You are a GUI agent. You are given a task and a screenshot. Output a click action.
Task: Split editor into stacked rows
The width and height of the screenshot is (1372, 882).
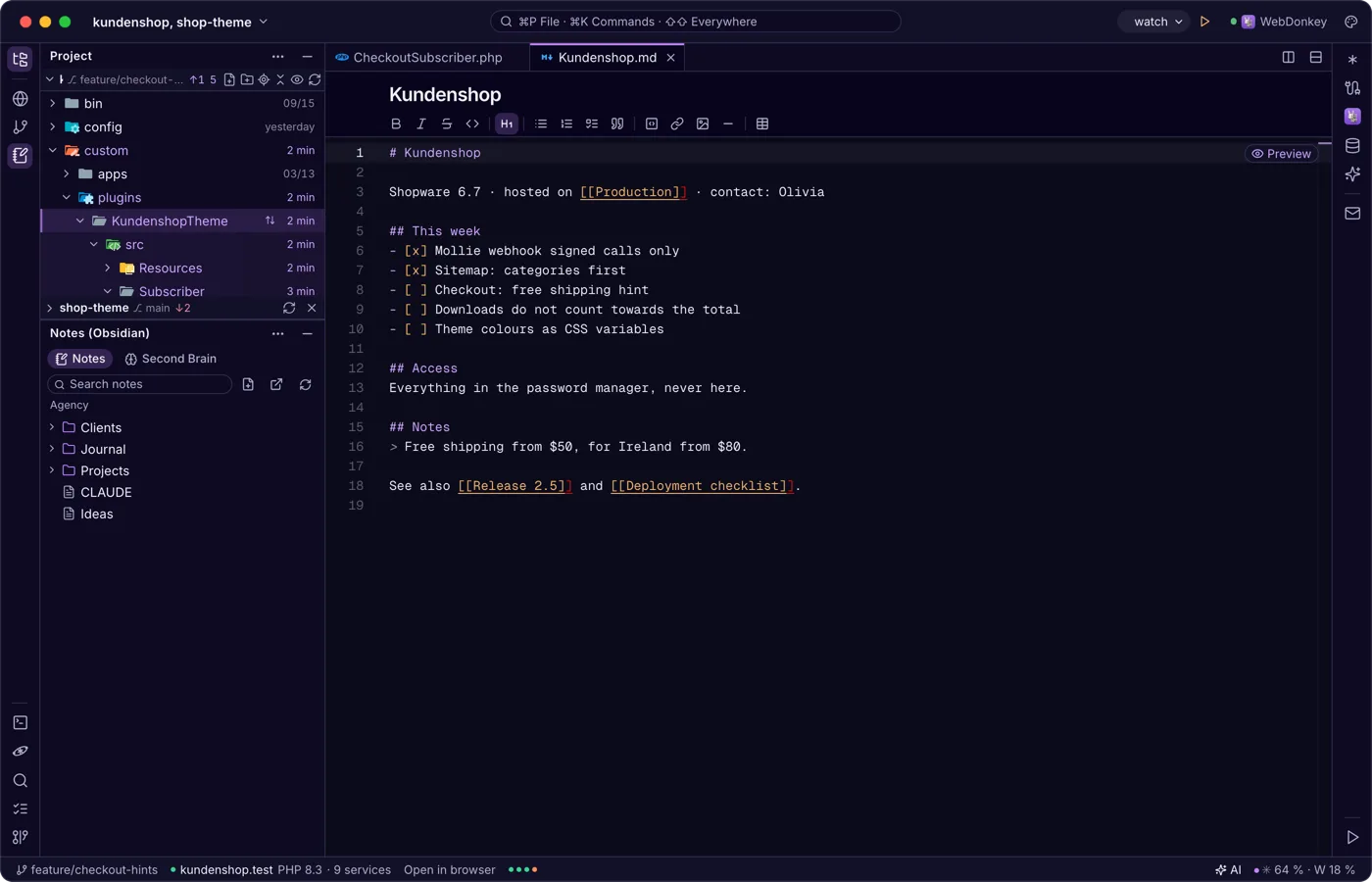(1316, 58)
